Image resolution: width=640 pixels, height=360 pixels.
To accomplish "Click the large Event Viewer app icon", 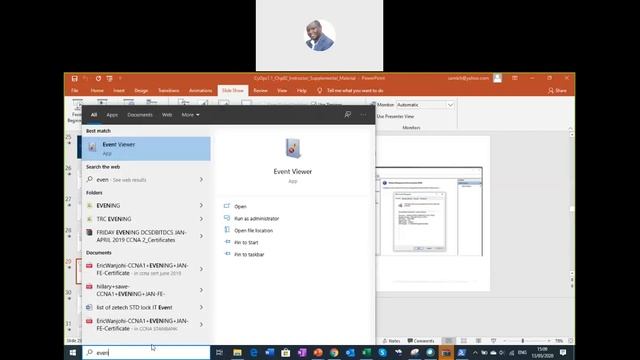I will pyautogui.click(x=293, y=148).
